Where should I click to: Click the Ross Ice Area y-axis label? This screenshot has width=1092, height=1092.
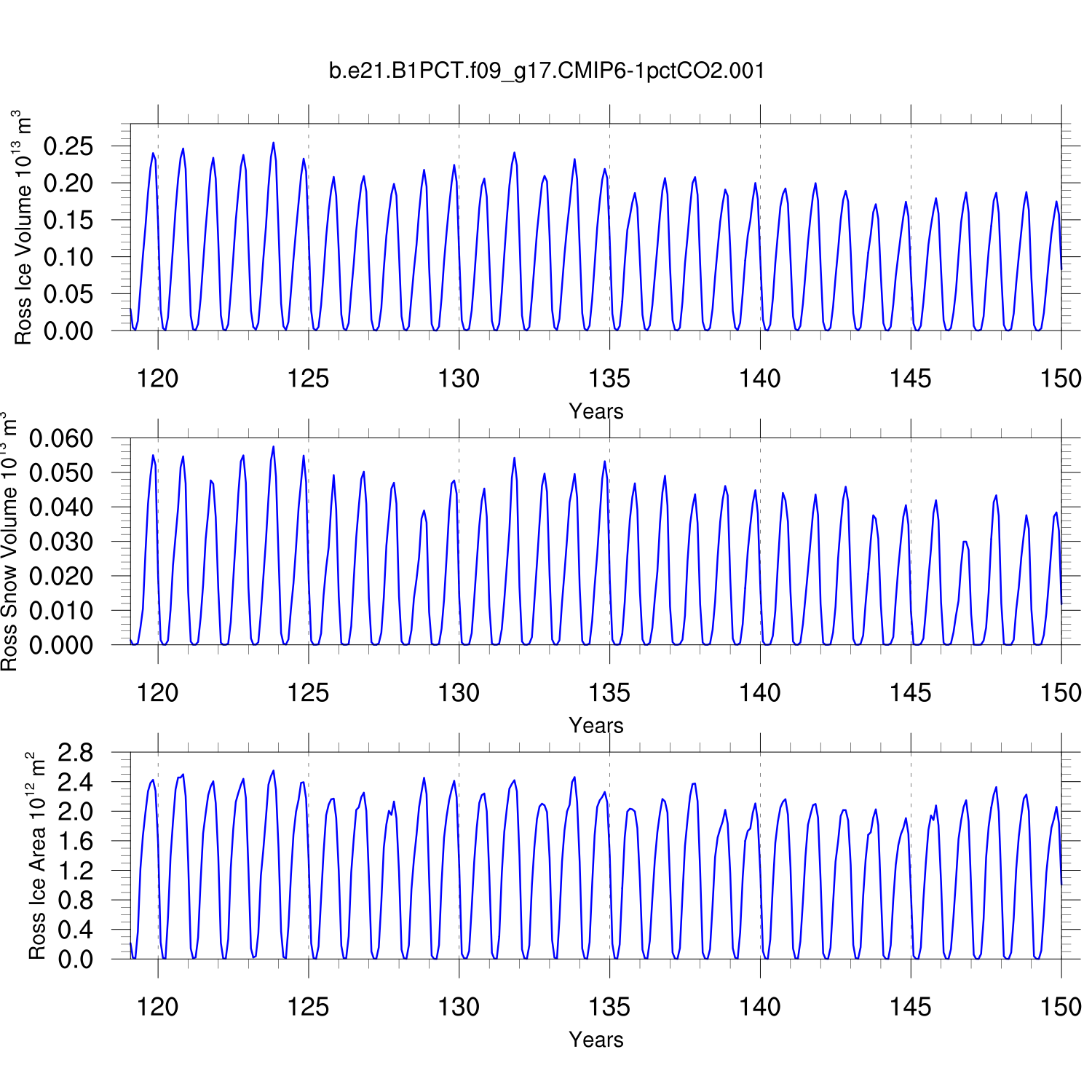click(36, 856)
